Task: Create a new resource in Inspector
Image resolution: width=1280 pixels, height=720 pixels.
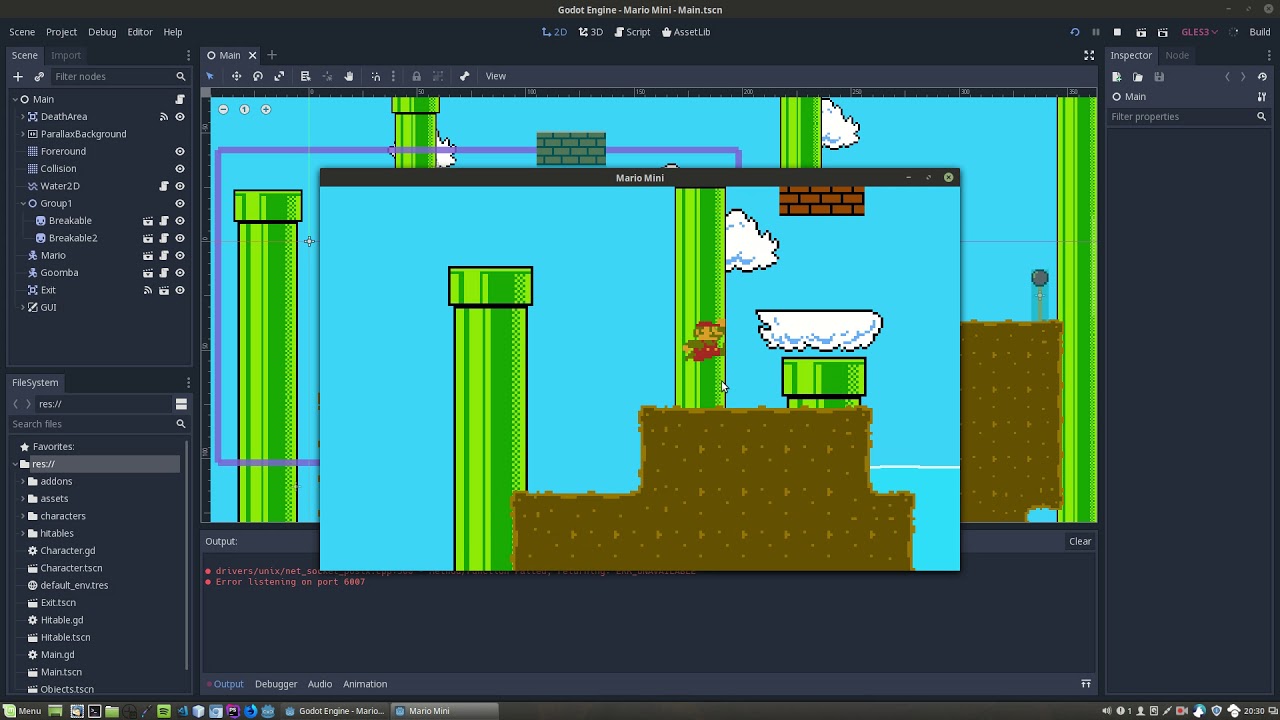Action: click(x=1117, y=77)
